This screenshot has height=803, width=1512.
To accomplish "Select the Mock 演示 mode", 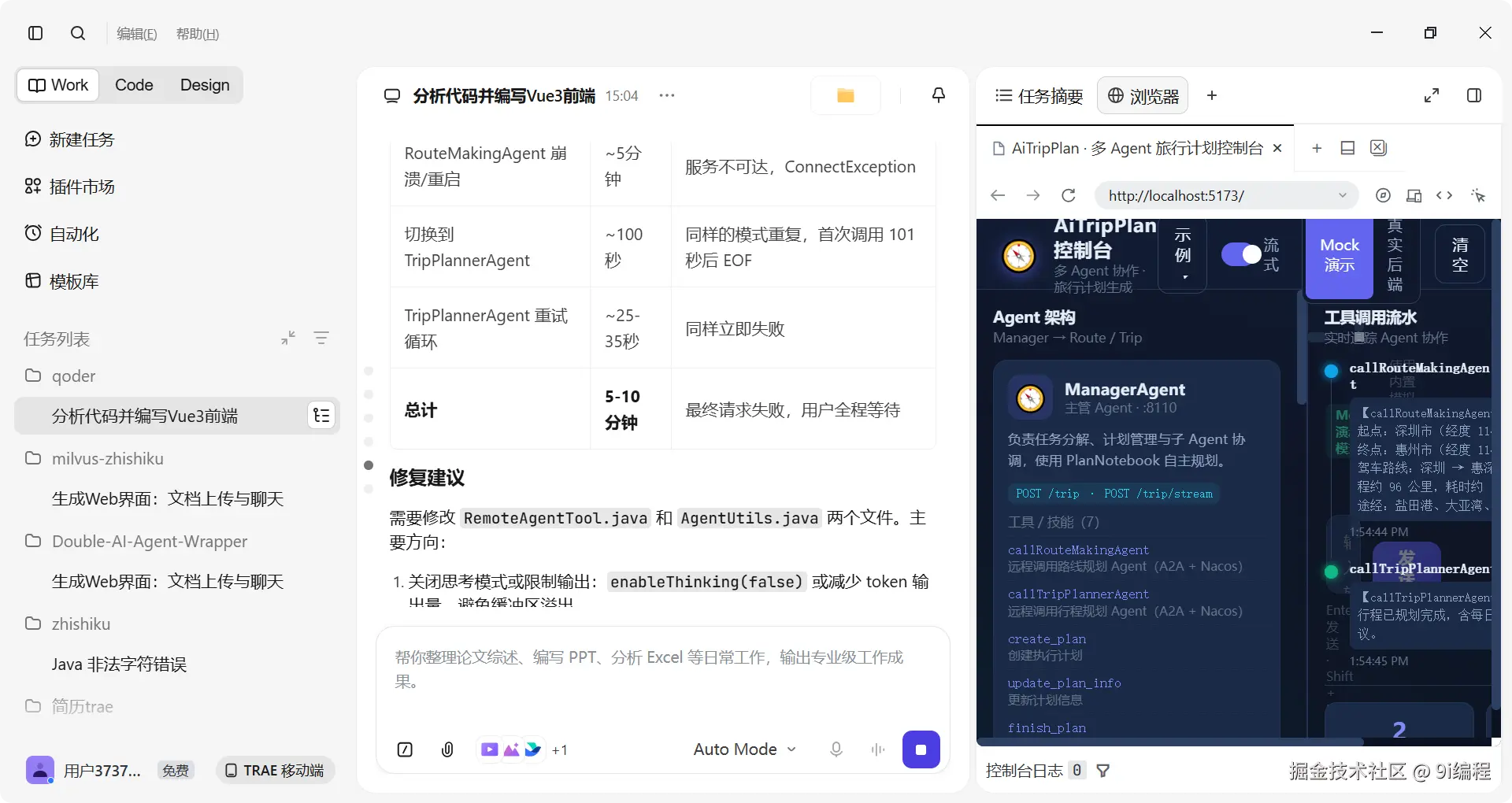I will click(1340, 255).
